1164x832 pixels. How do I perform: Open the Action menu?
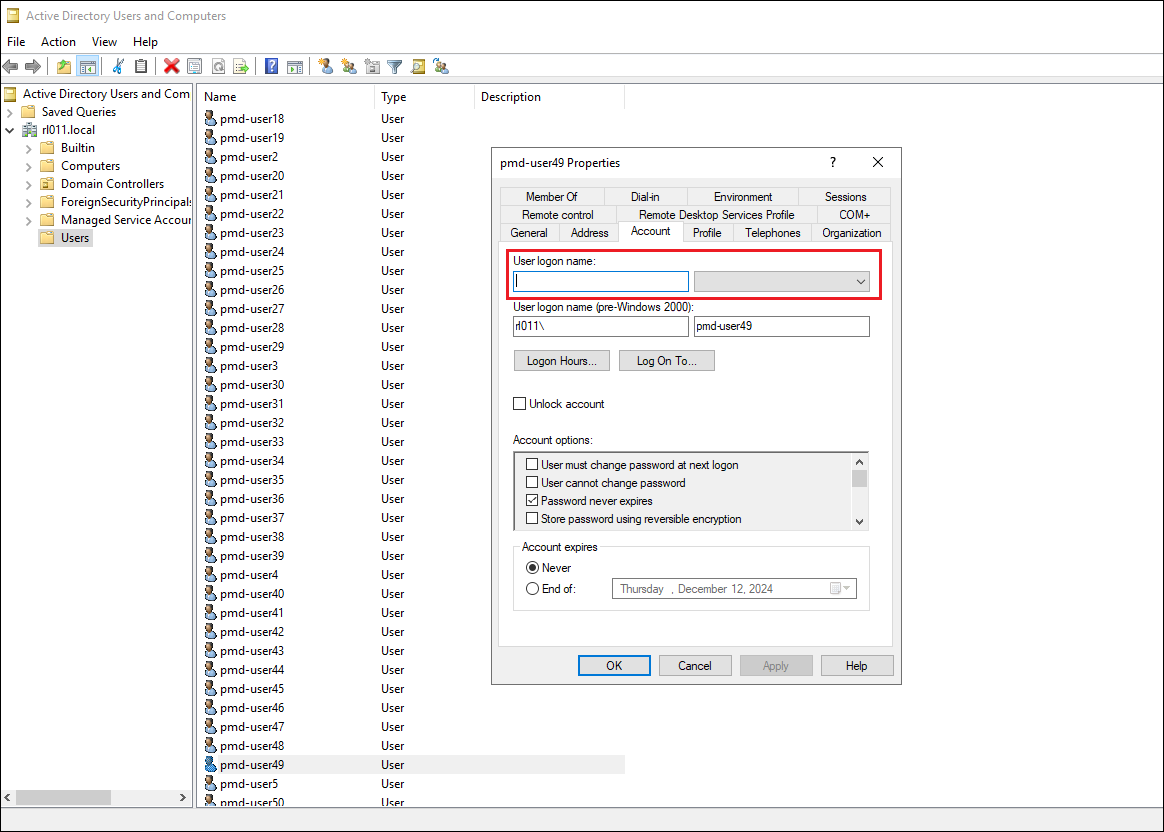click(58, 42)
